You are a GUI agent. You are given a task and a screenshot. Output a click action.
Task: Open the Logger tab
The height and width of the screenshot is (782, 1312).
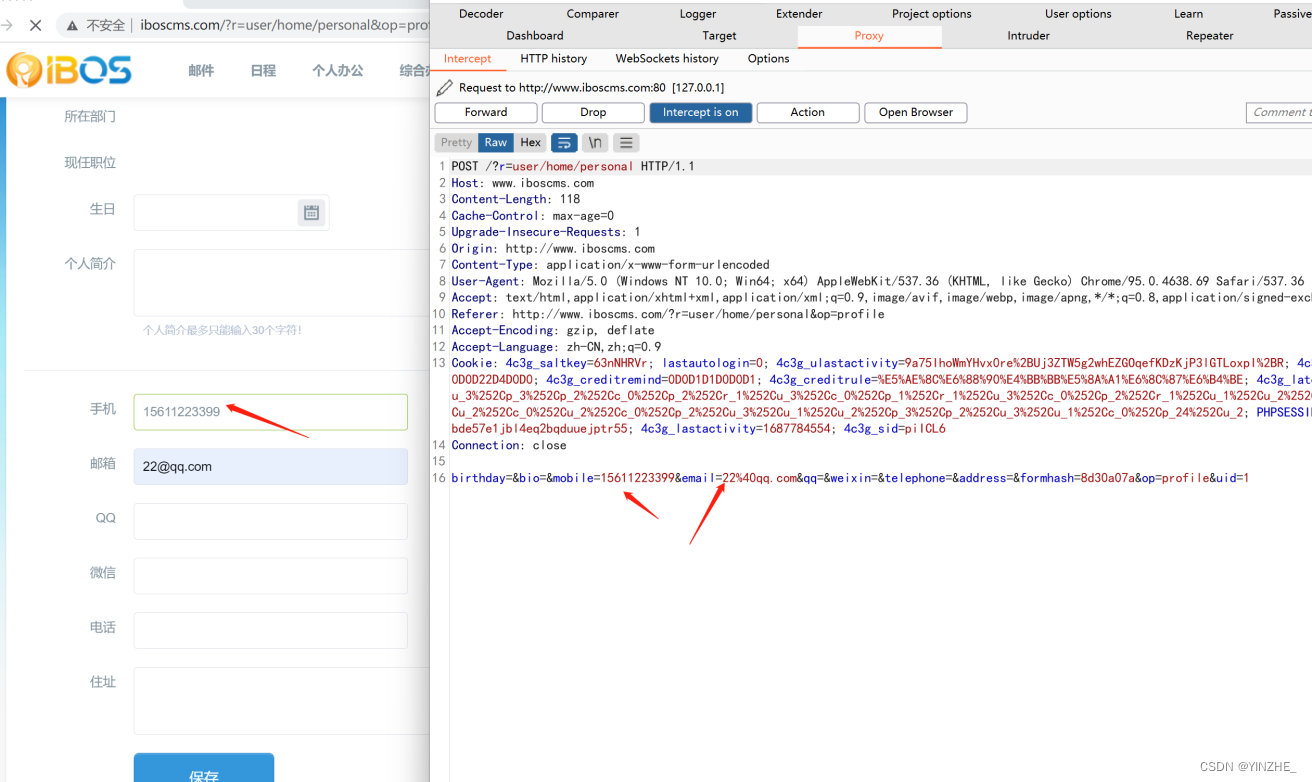[698, 14]
